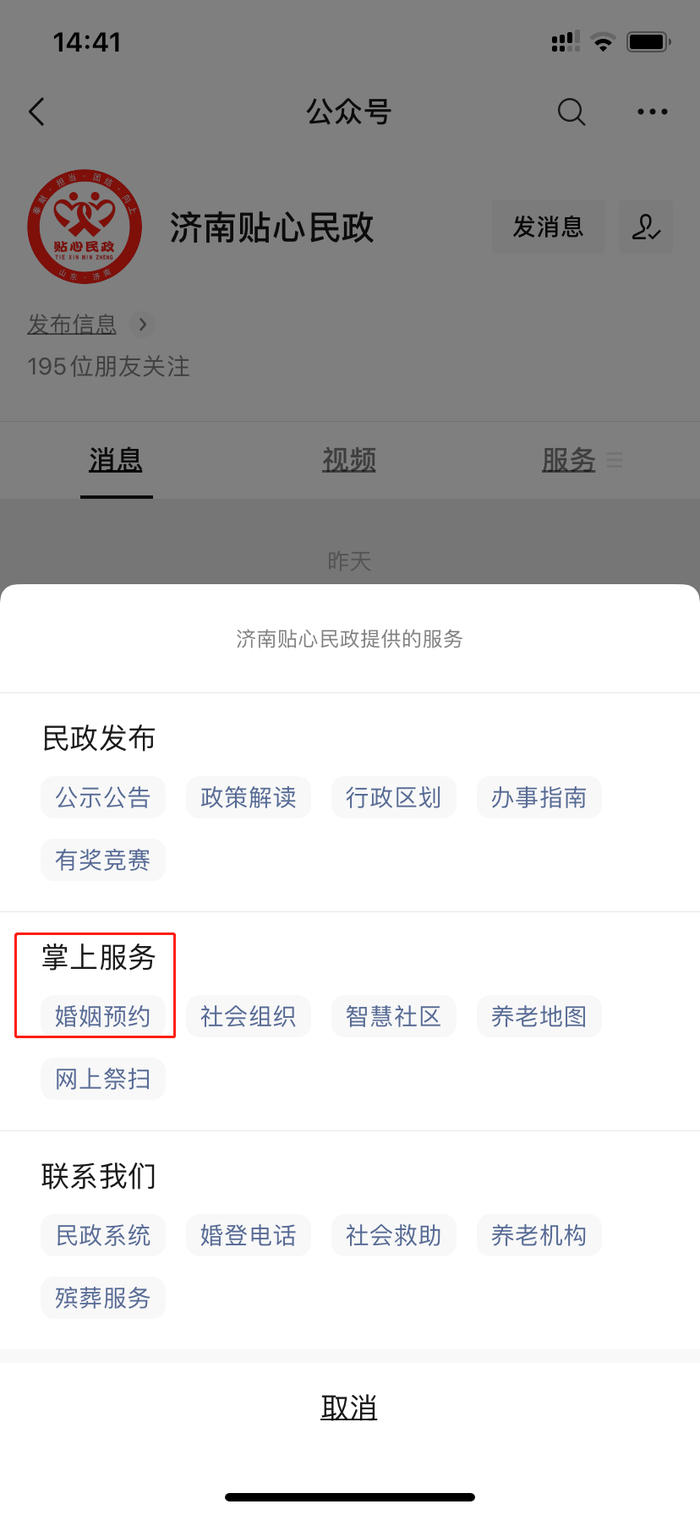This screenshot has width=700, height=1515.
Task: Tap 网上祭扫 under 掌上服务
Action: (103, 1078)
